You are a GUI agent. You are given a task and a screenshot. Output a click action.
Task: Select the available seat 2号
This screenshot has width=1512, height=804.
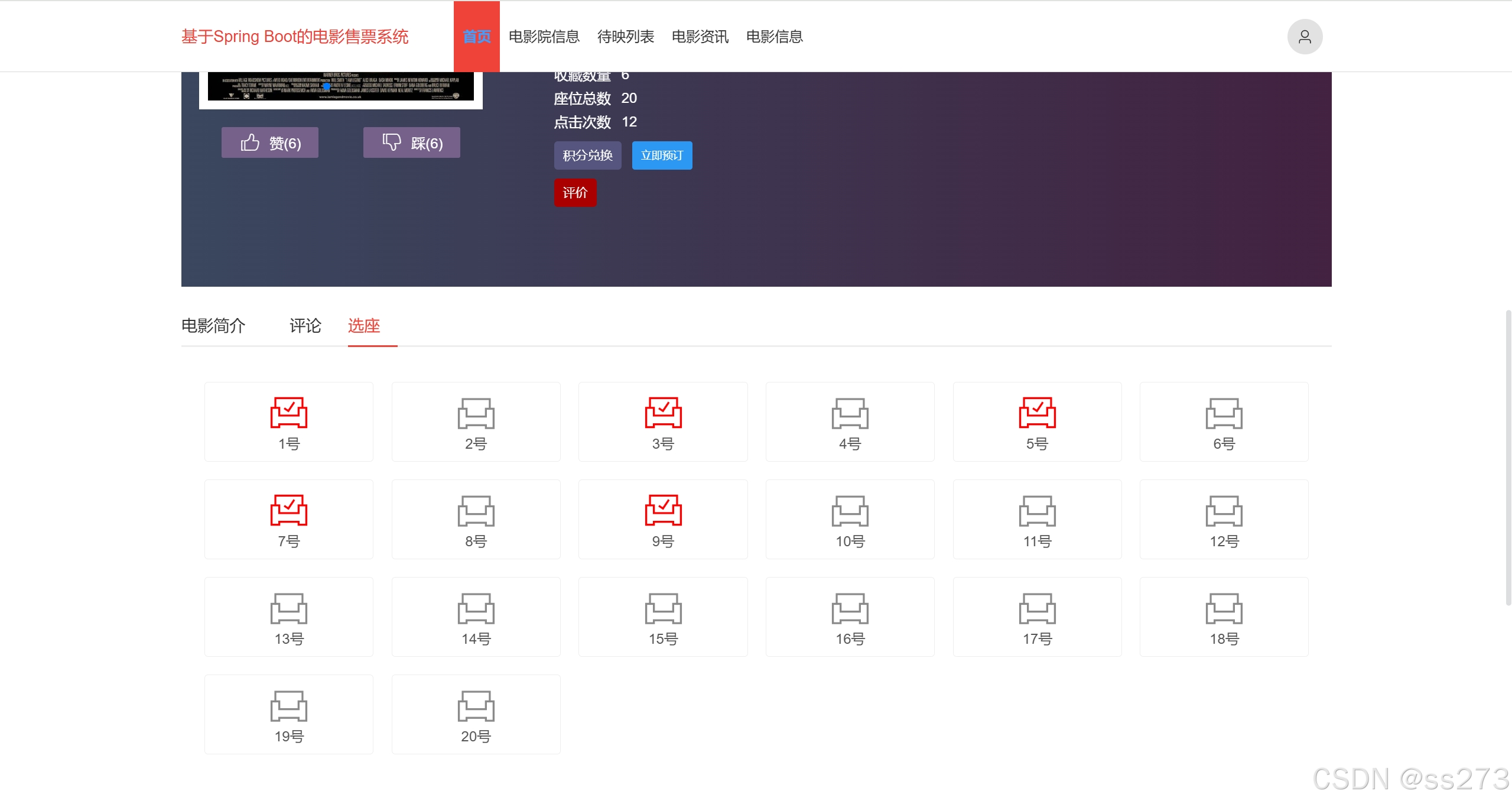coord(476,414)
